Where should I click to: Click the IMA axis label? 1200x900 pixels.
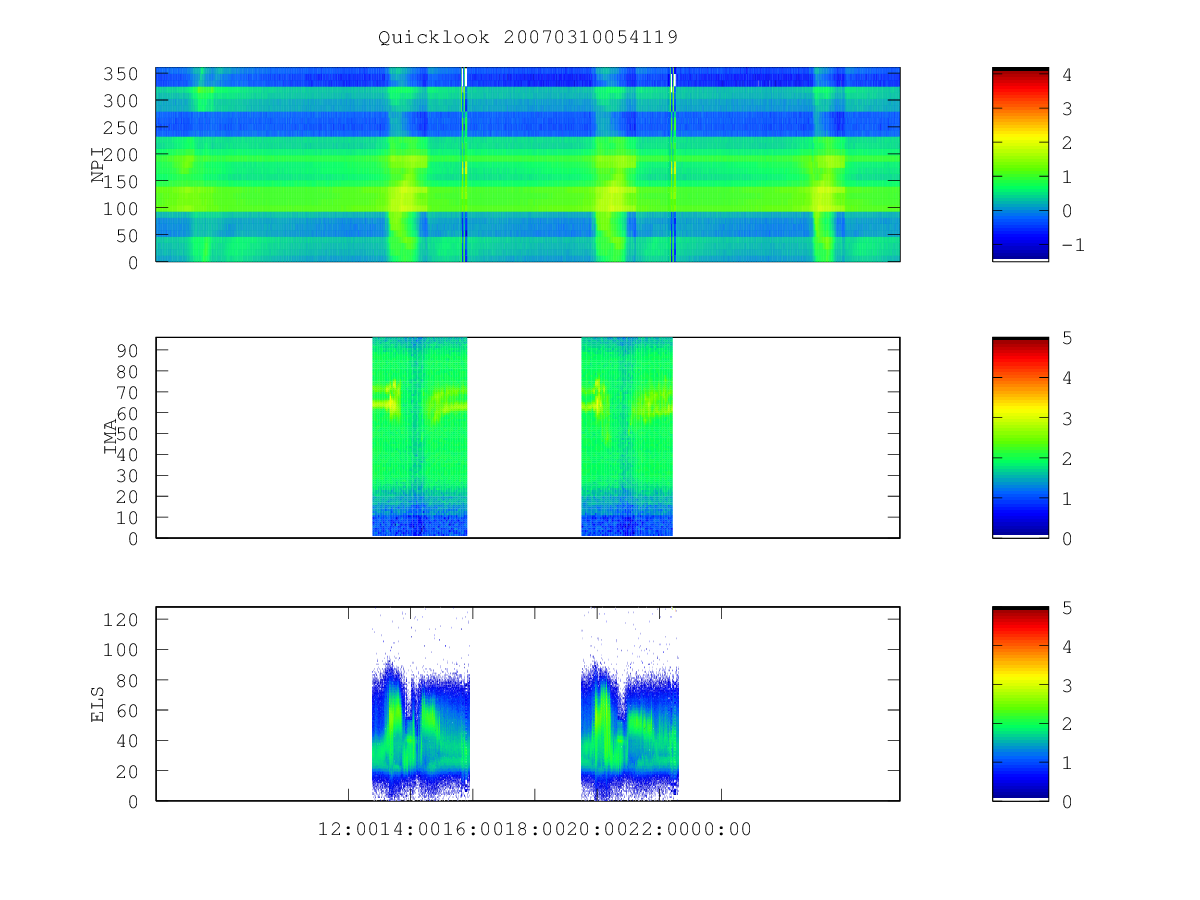point(111,438)
